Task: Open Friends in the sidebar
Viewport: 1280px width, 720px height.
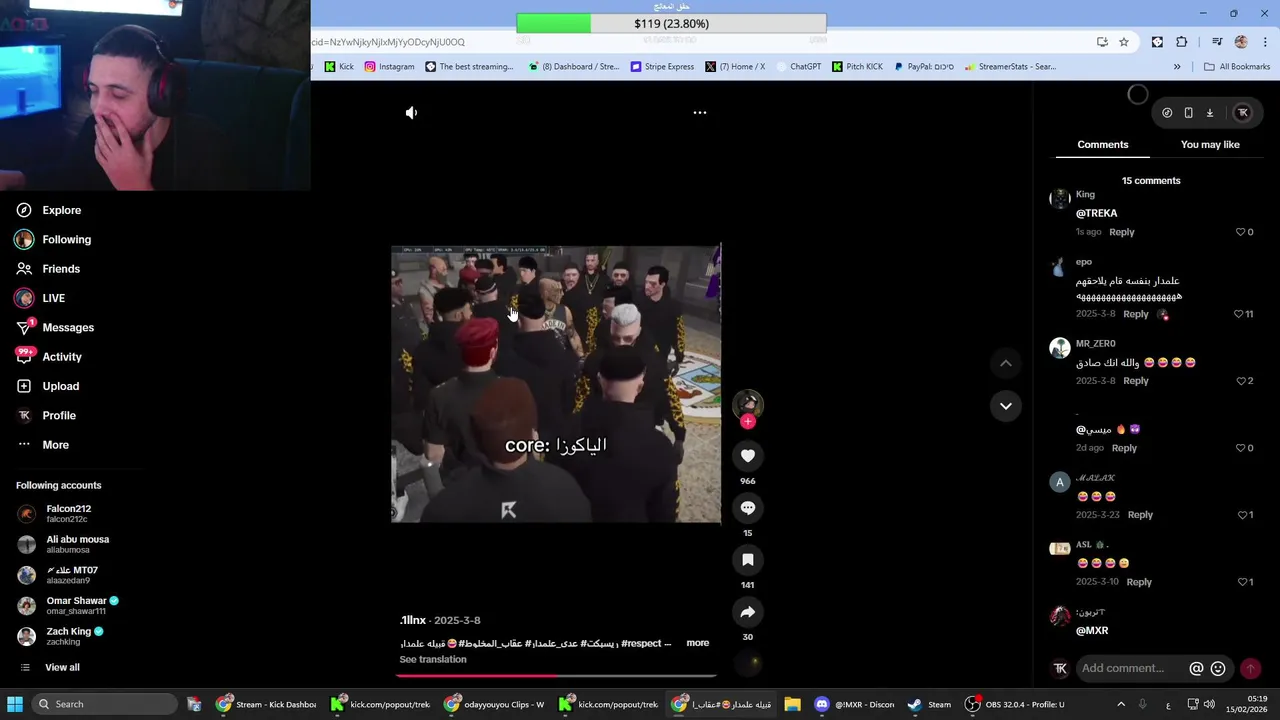Action: tap(48, 269)
